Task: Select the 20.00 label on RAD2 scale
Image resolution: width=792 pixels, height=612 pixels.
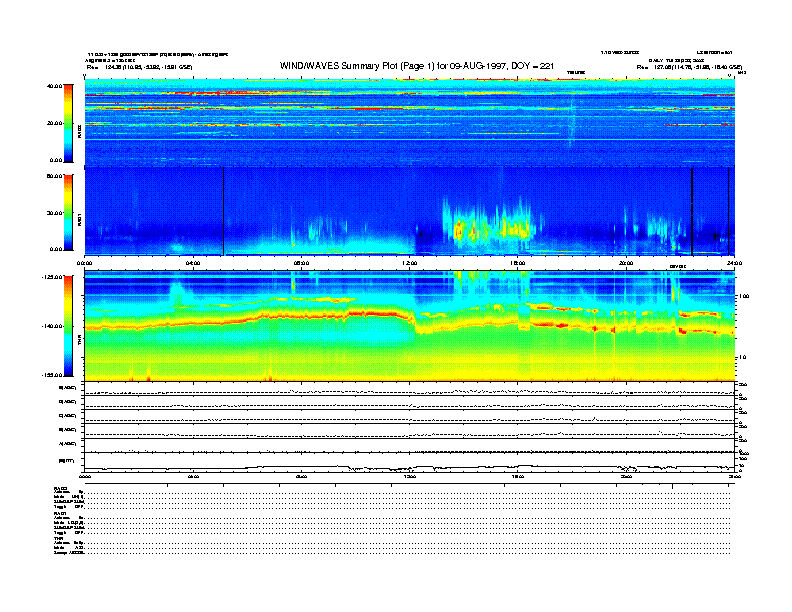Action: pos(55,123)
